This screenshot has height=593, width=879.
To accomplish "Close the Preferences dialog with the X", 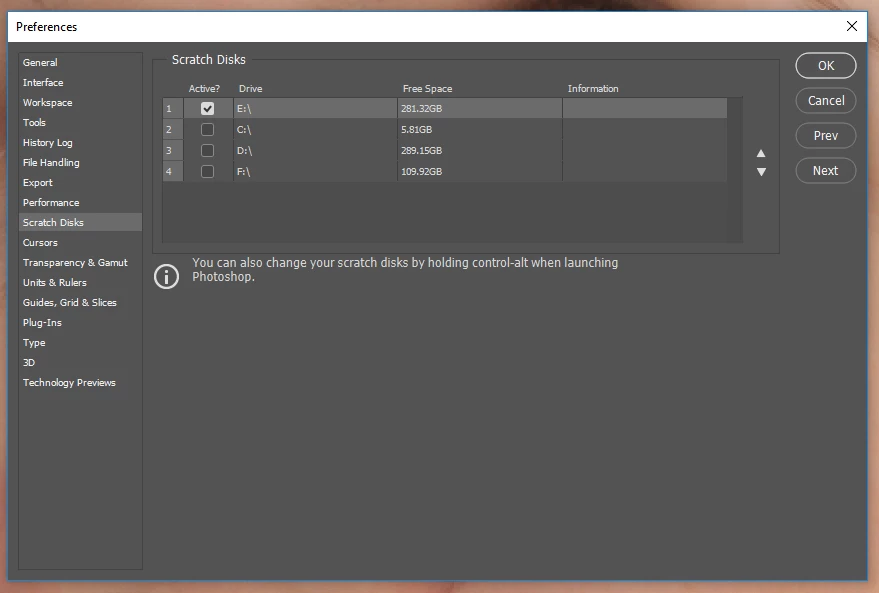I will pos(852,26).
